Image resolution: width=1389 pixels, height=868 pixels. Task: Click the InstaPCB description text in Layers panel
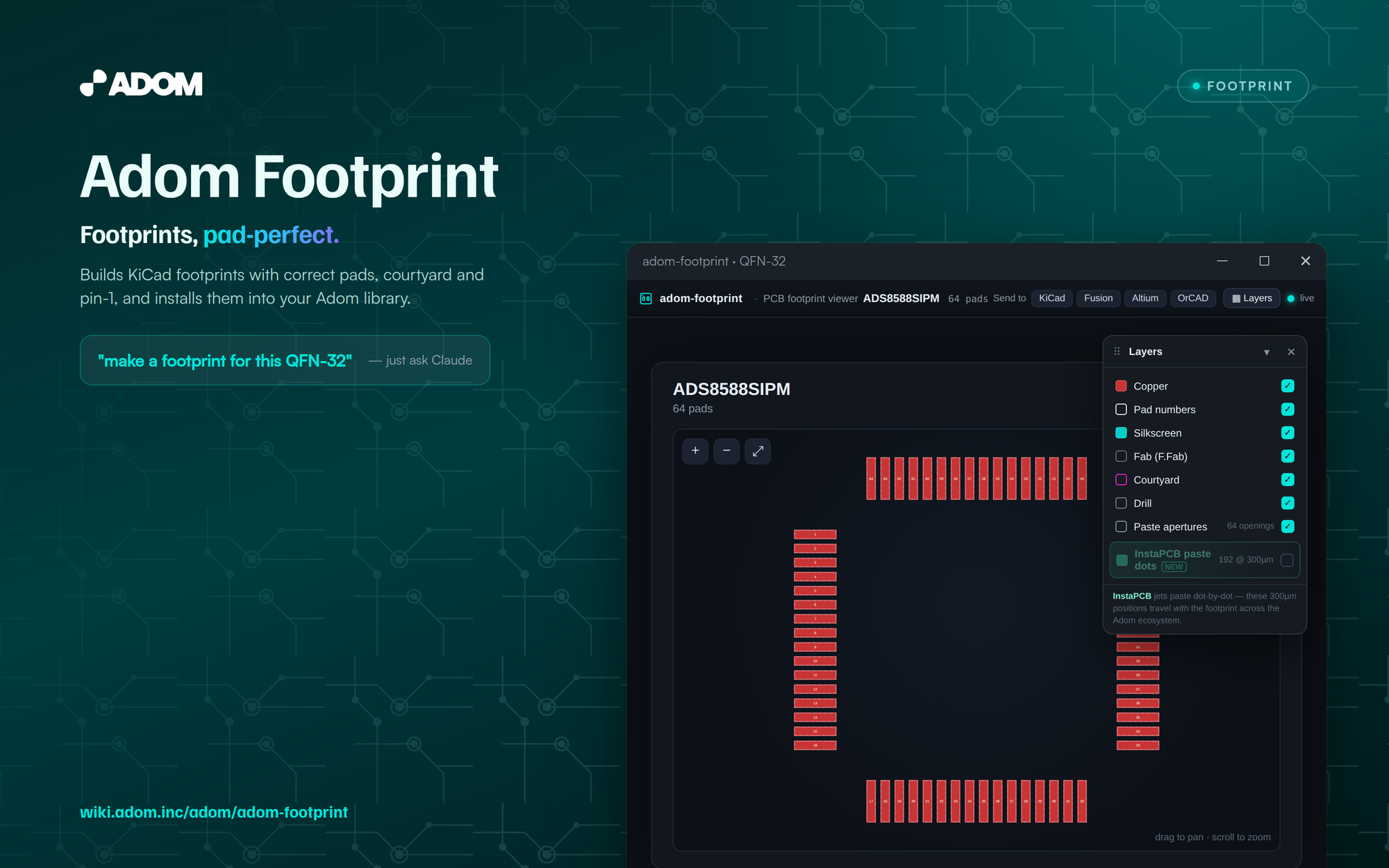click(x=1204, y=608)
